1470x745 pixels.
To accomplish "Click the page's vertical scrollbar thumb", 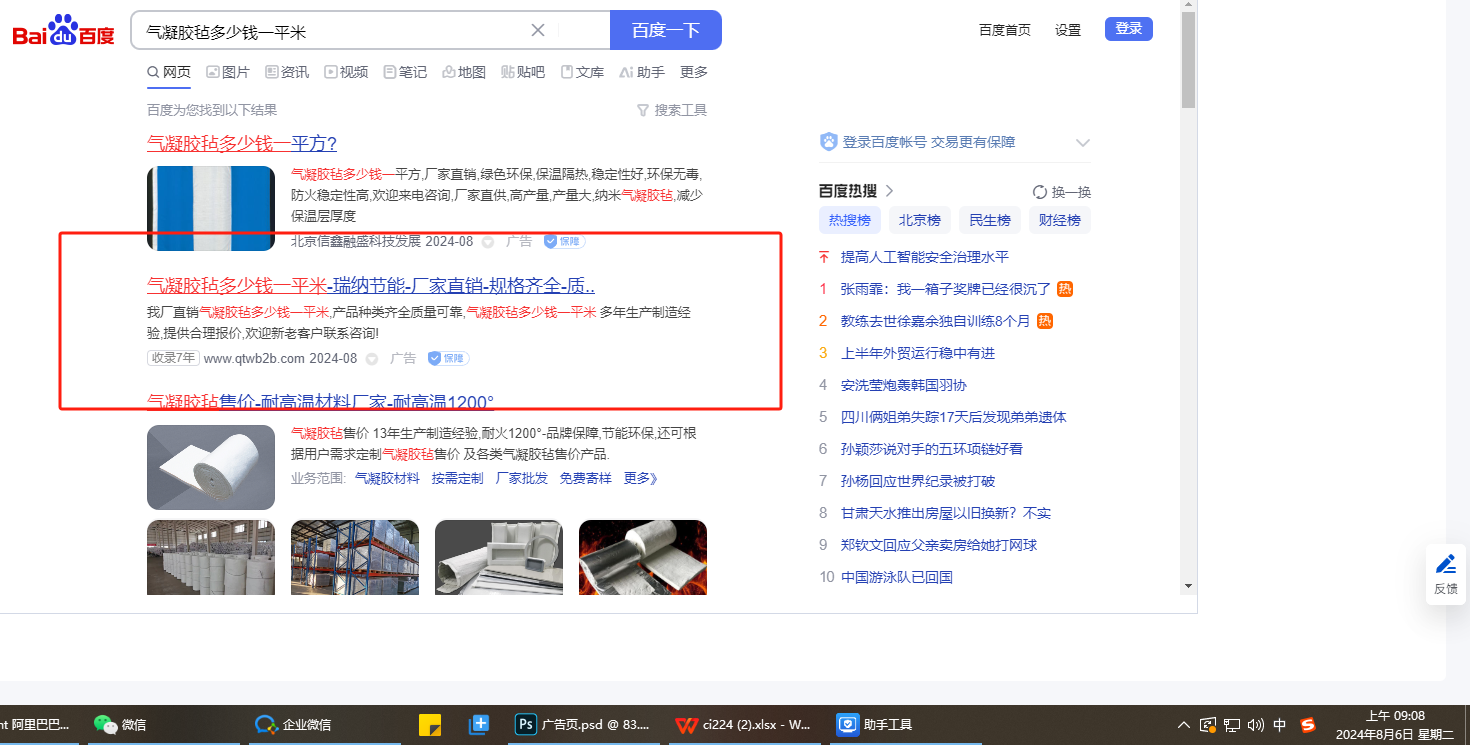I will pos(1188,60).
